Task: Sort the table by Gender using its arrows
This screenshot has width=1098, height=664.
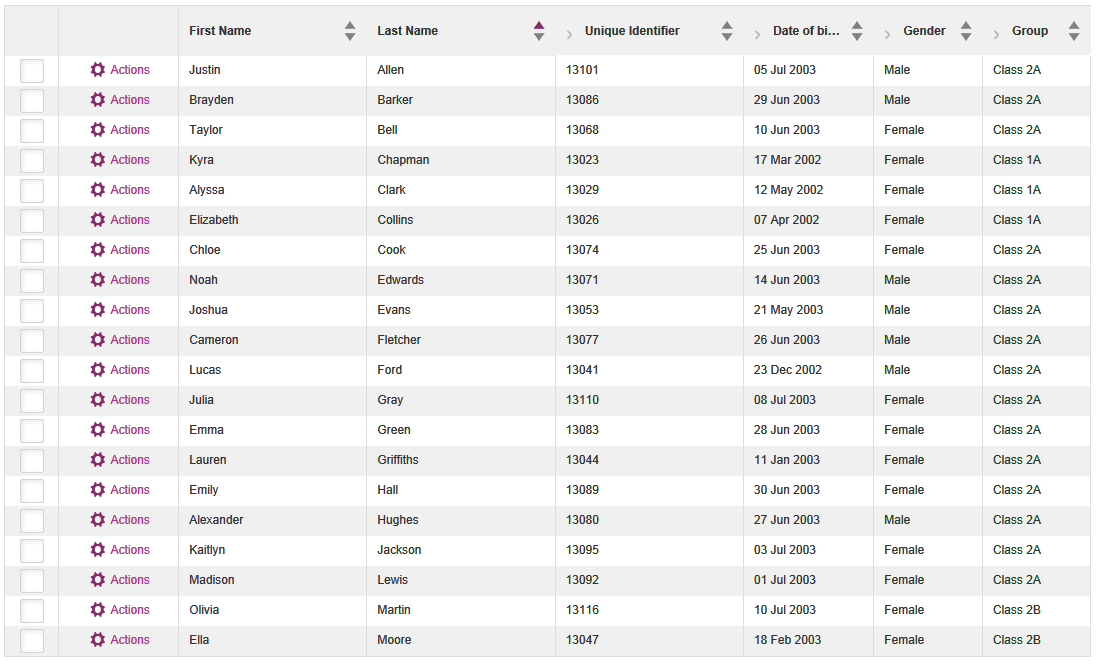Action: pos(966,31)
